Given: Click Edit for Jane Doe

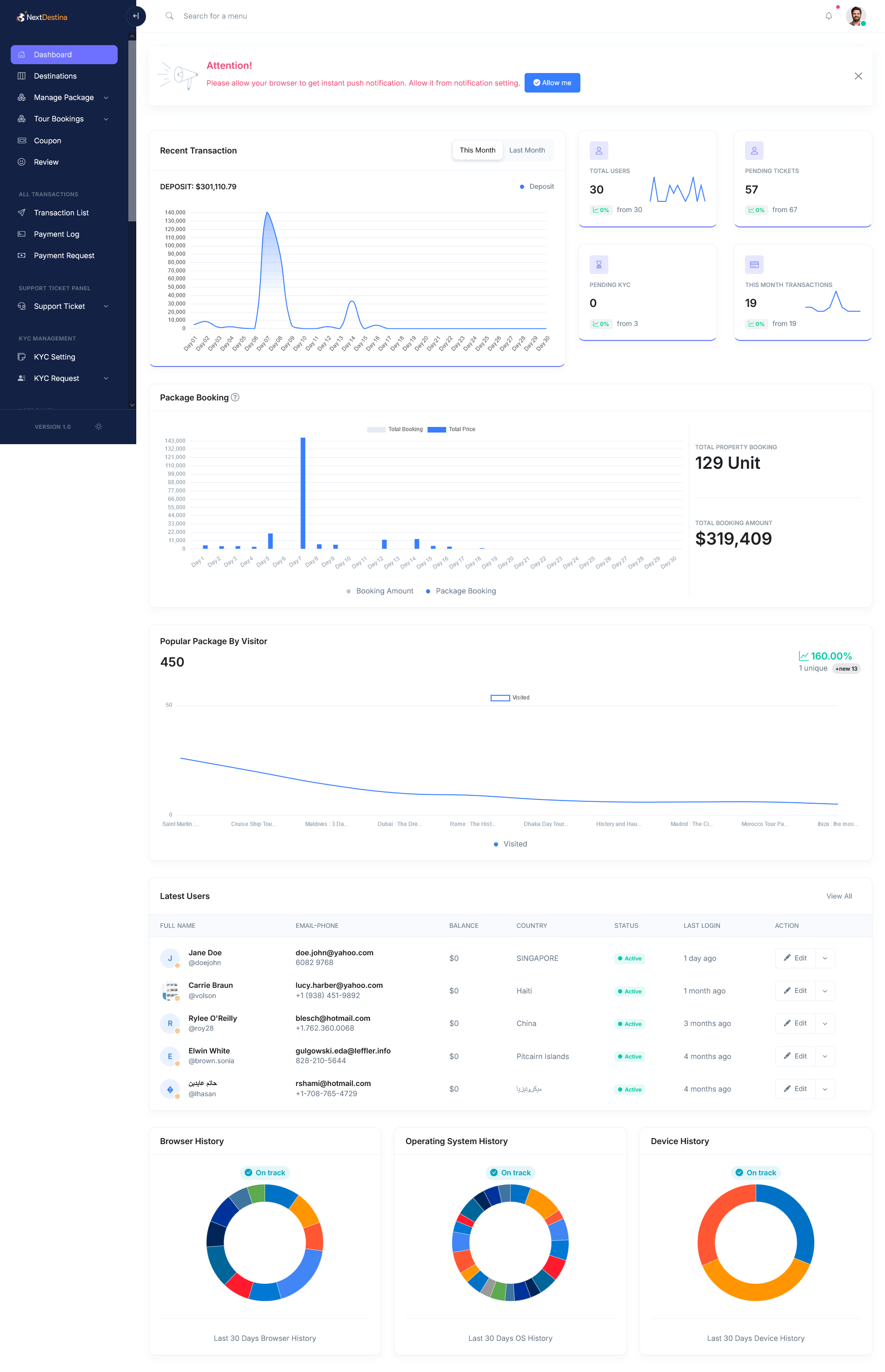Looking at the screenshot, I should [x=795, y=959].
